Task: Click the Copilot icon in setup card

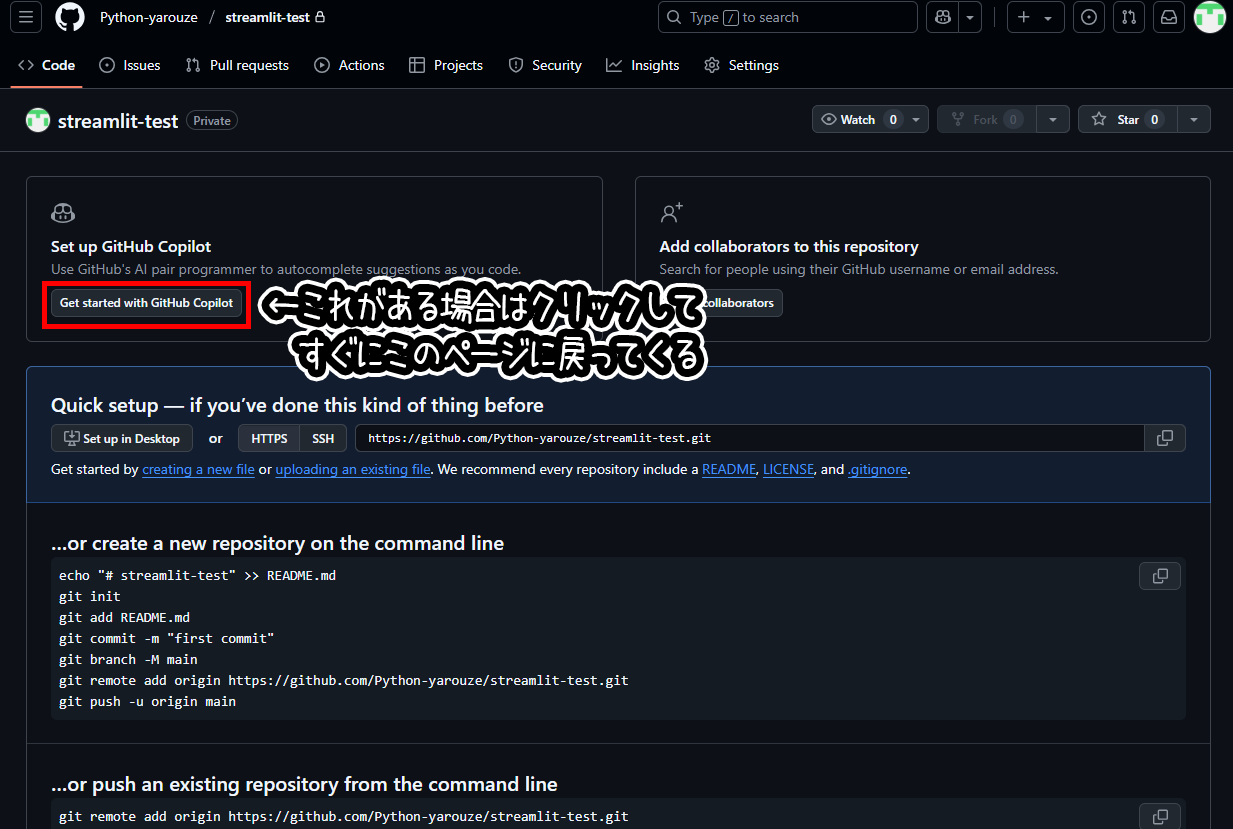Action: pos(62,213)
